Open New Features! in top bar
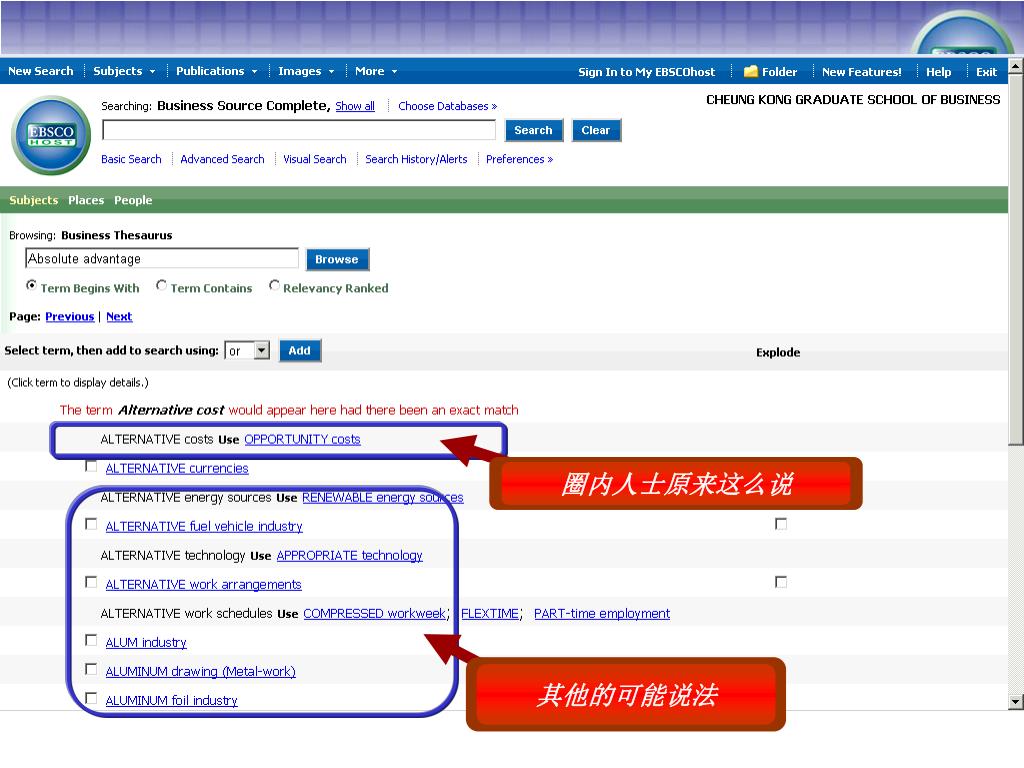The height and width of the screenshot is (768, 1024). (x=861, y=72)
